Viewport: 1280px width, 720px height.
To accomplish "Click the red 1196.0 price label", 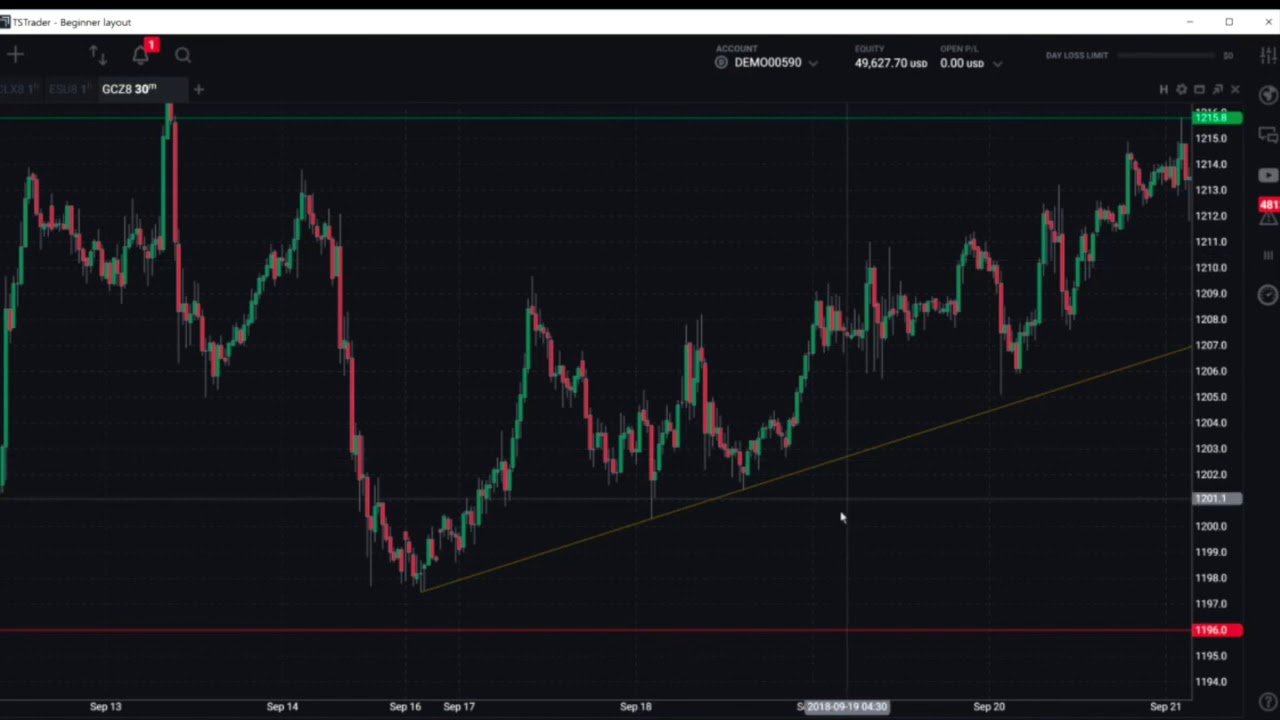I will (x=1217, y=630).
